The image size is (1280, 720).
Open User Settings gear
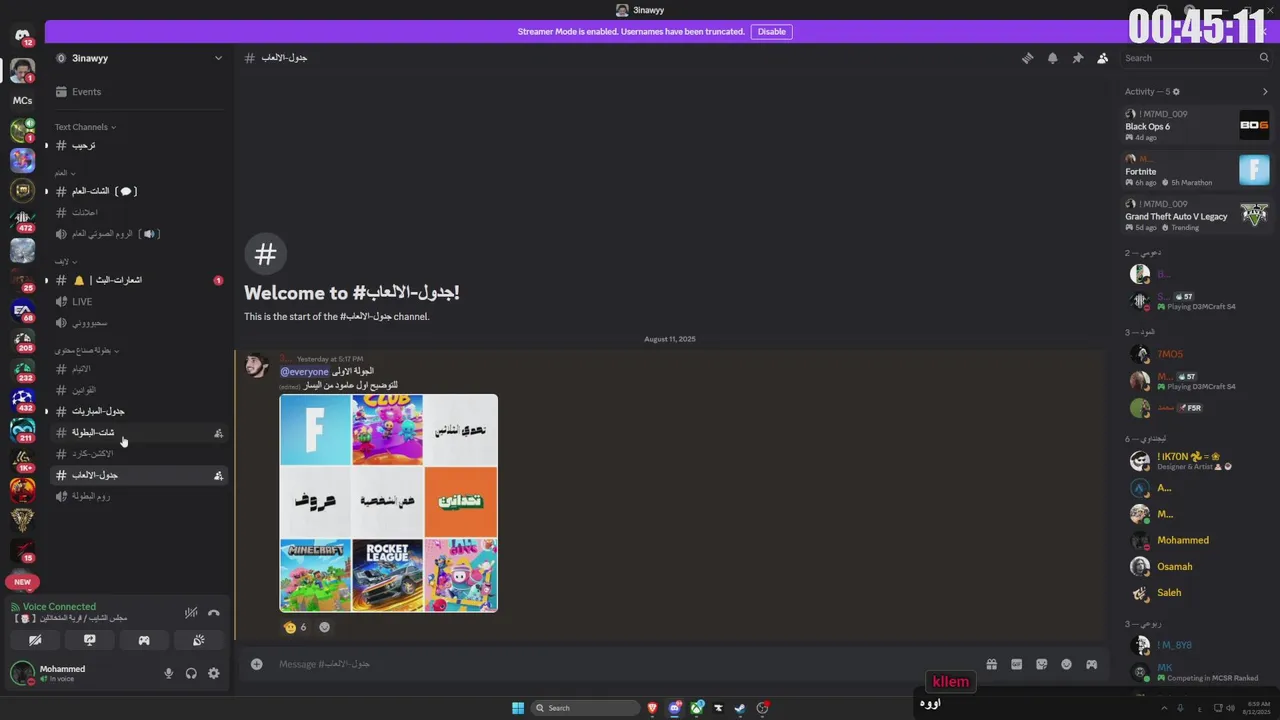click(213, 674)
